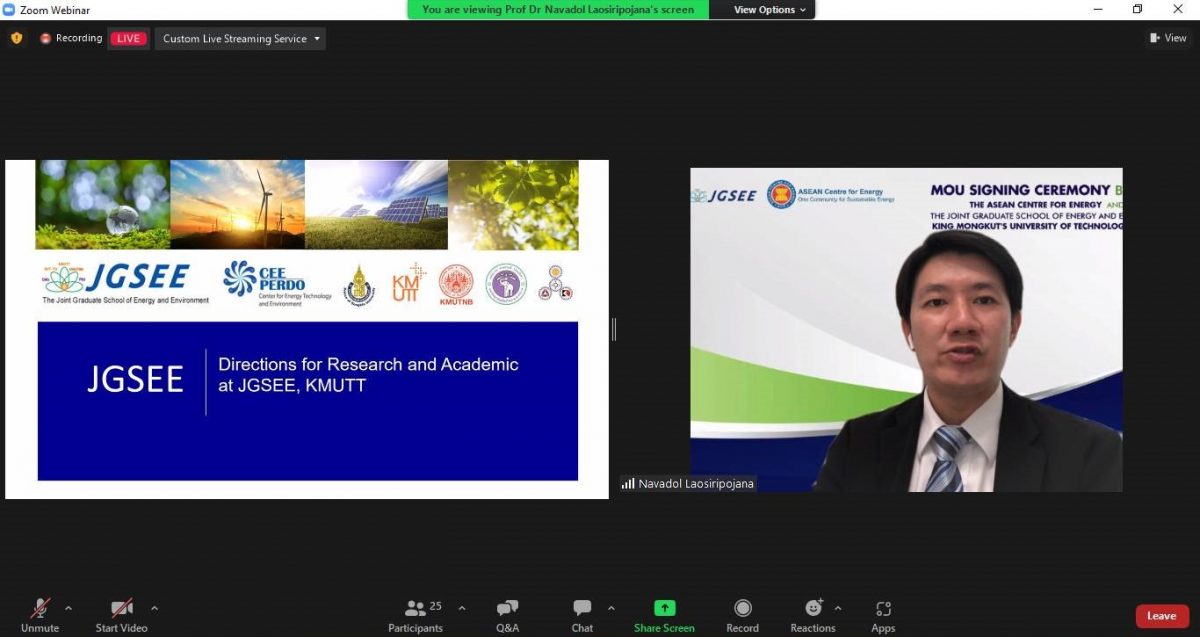1200x637 pixels.
Task: Open Custom Live Streaming Service dropdown
Action: [x=241, y=39]
